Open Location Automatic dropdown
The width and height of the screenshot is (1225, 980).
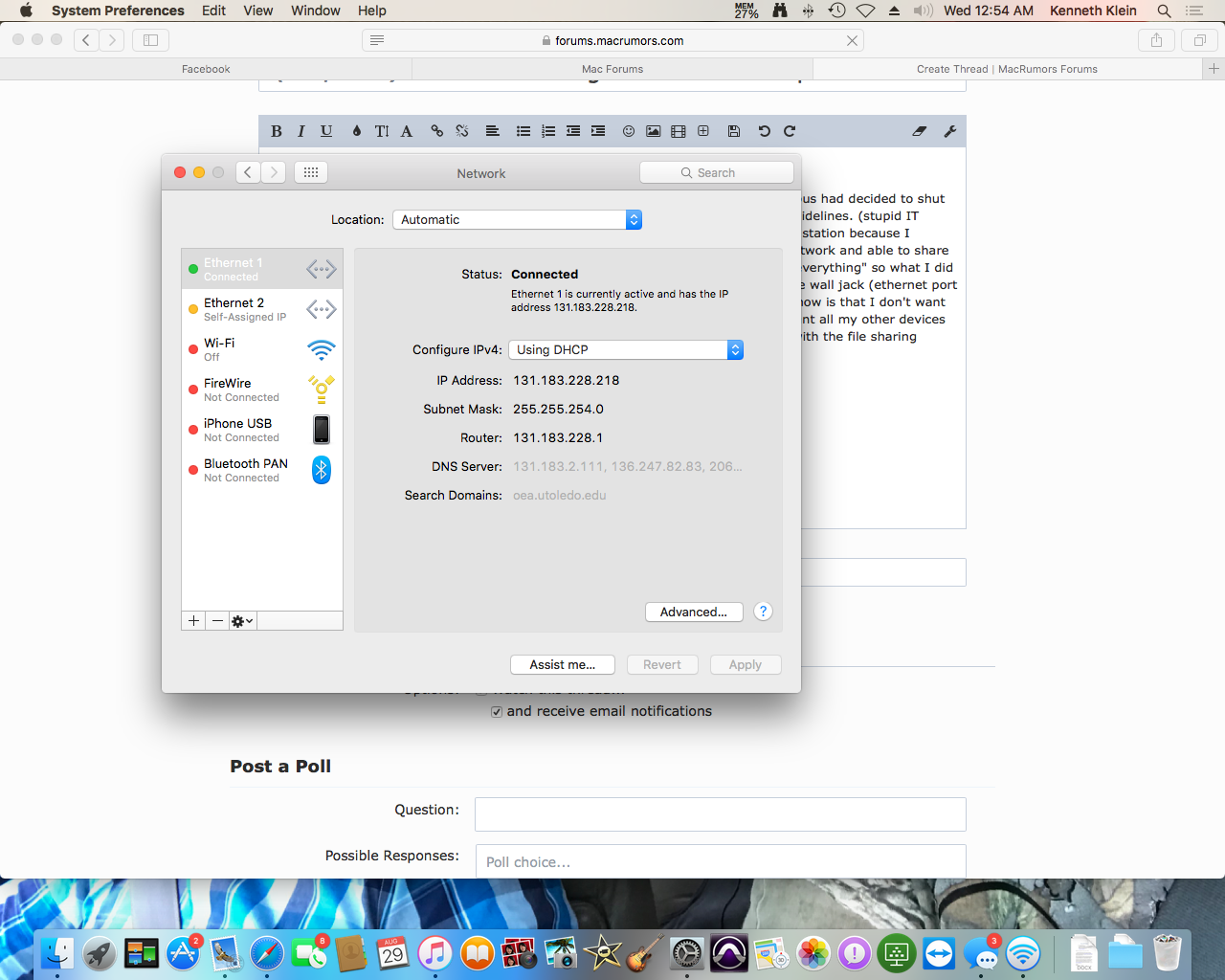(517, 219)
